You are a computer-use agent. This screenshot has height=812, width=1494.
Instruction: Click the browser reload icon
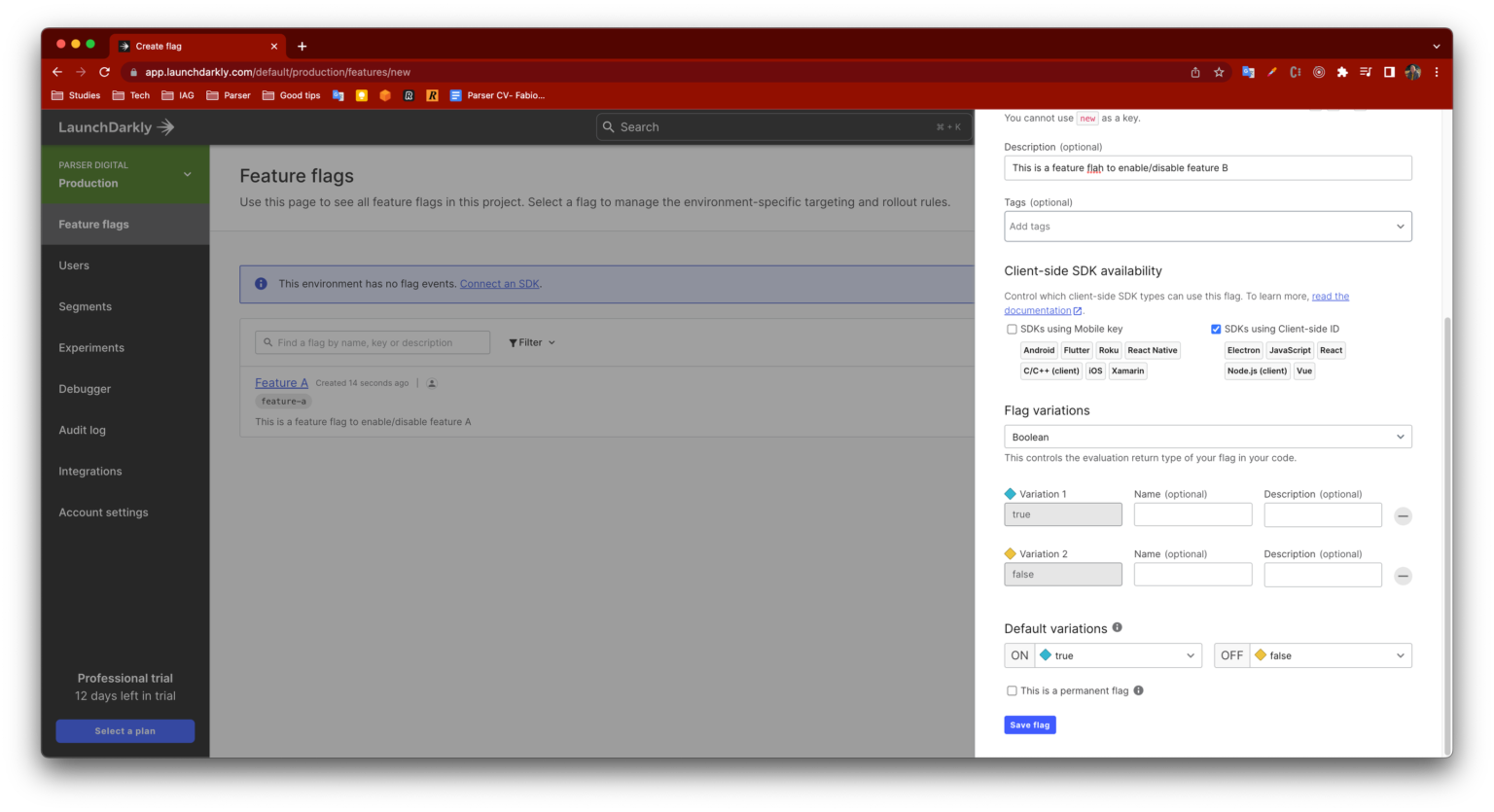click(104, 72)
